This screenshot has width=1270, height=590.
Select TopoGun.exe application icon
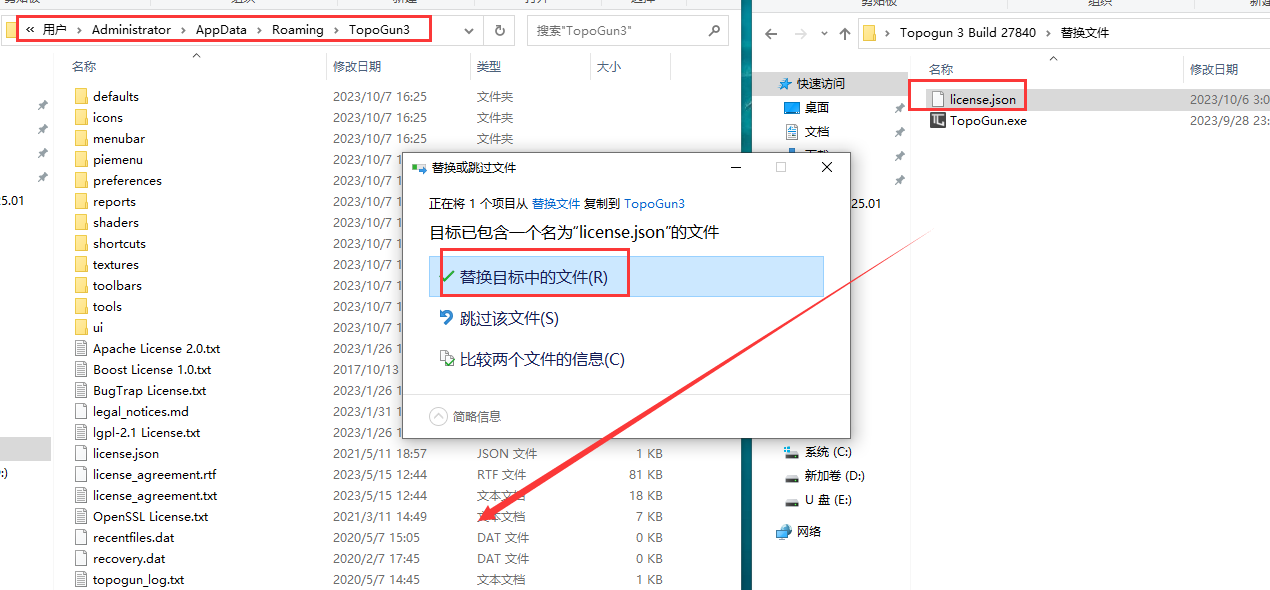937,120
